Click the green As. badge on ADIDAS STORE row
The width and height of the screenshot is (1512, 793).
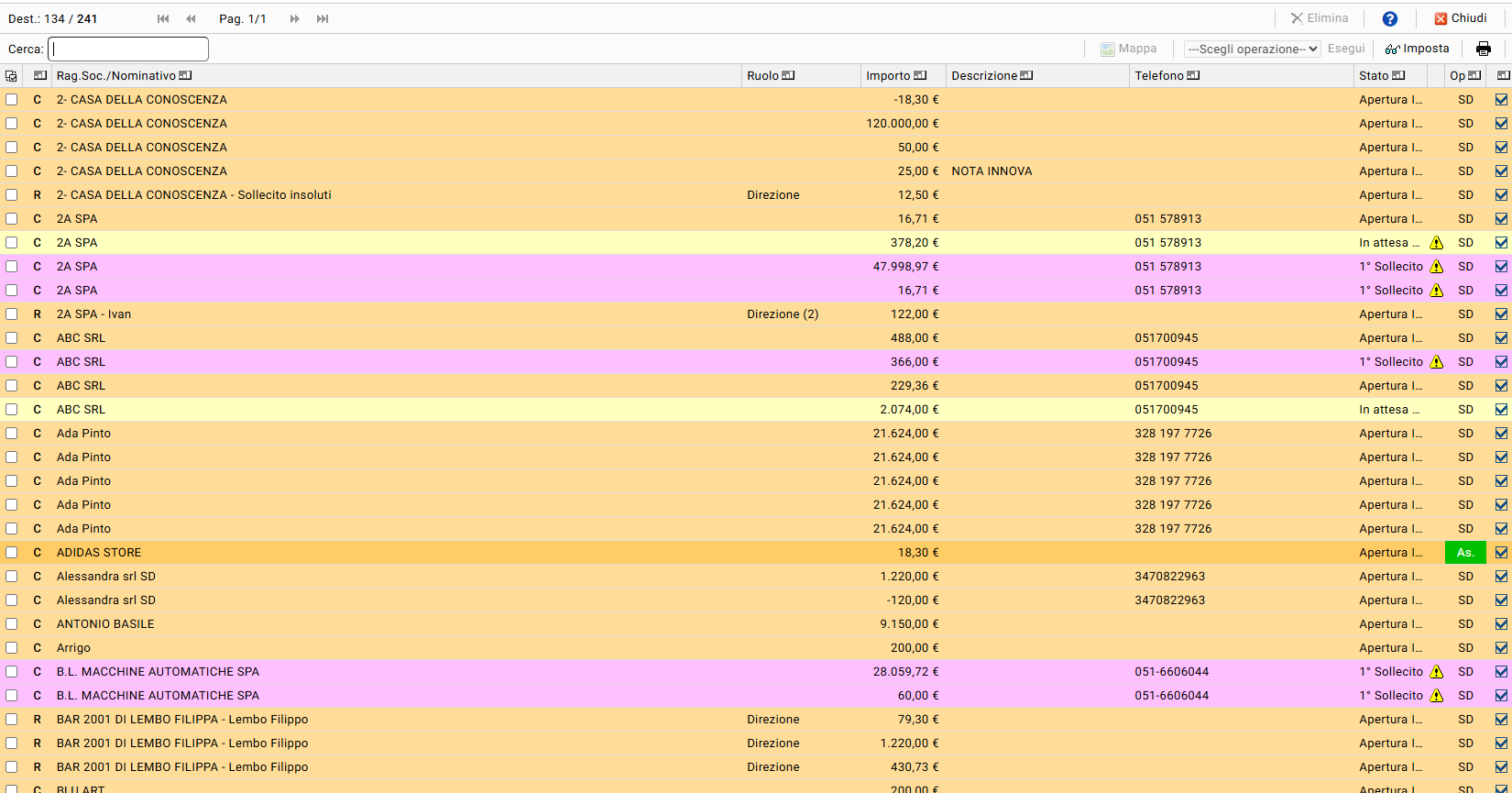(1465, 553)
